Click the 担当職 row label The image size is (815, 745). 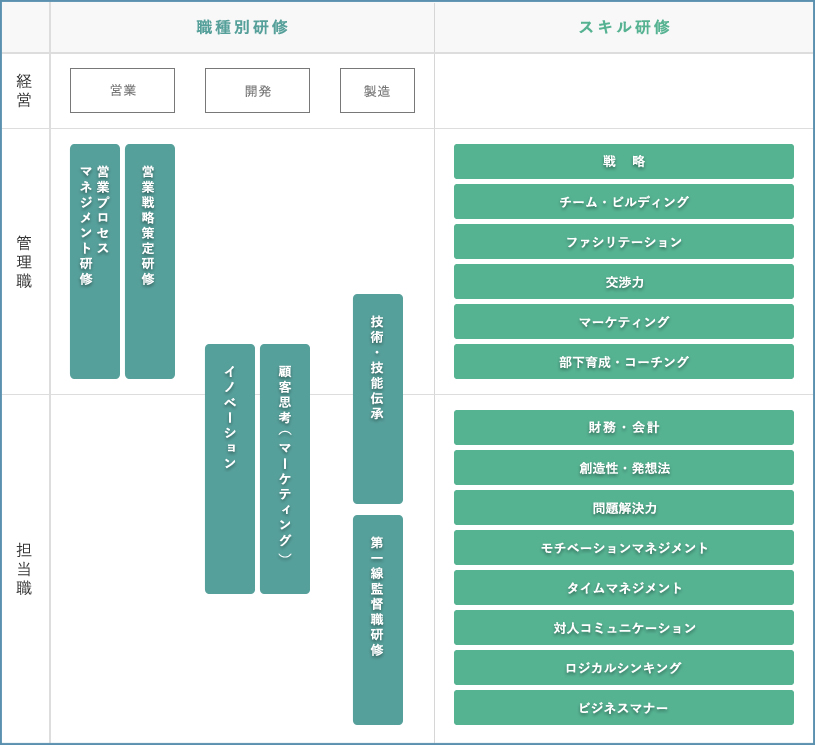24,569
